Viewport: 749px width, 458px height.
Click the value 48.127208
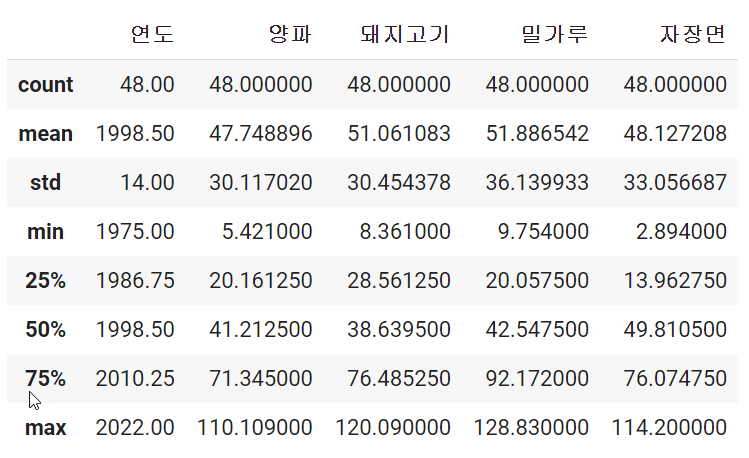tap(675, 134)
